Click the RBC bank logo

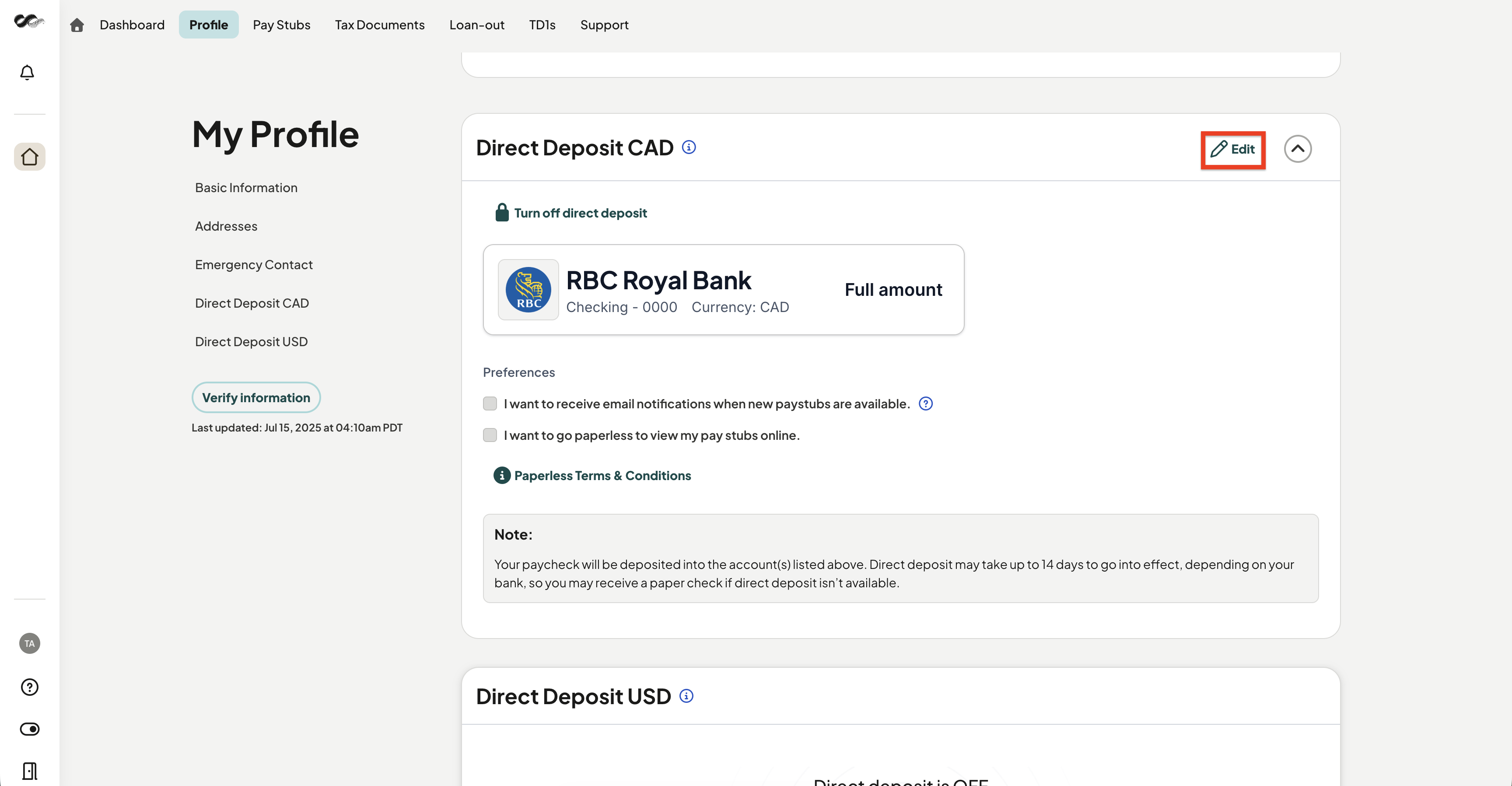coord(528,290)
